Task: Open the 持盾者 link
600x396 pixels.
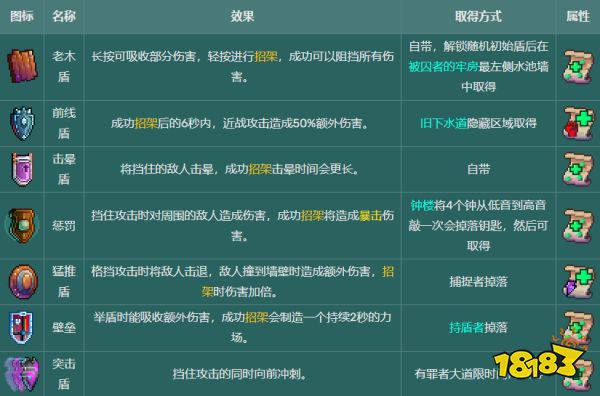Action: tap(466, 328)
